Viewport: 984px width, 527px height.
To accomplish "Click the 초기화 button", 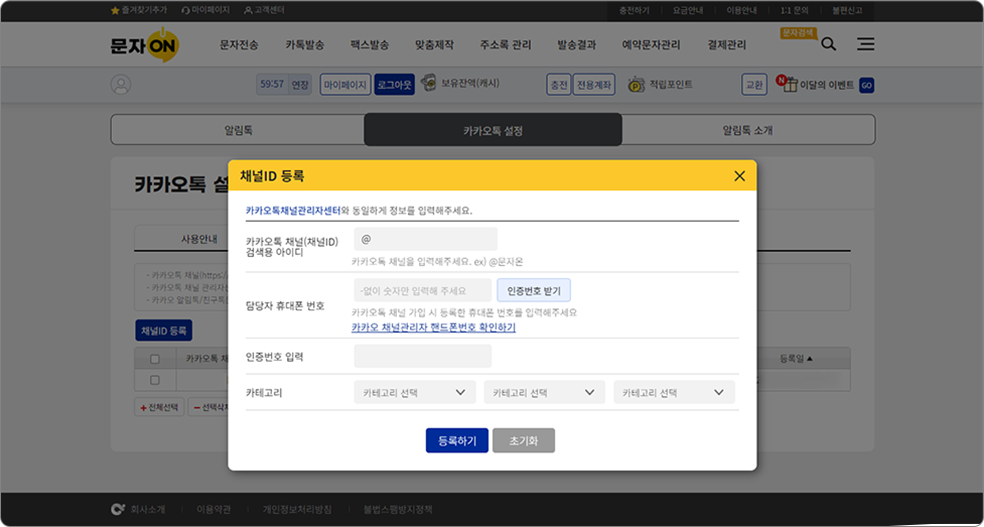I will (523, 440).
